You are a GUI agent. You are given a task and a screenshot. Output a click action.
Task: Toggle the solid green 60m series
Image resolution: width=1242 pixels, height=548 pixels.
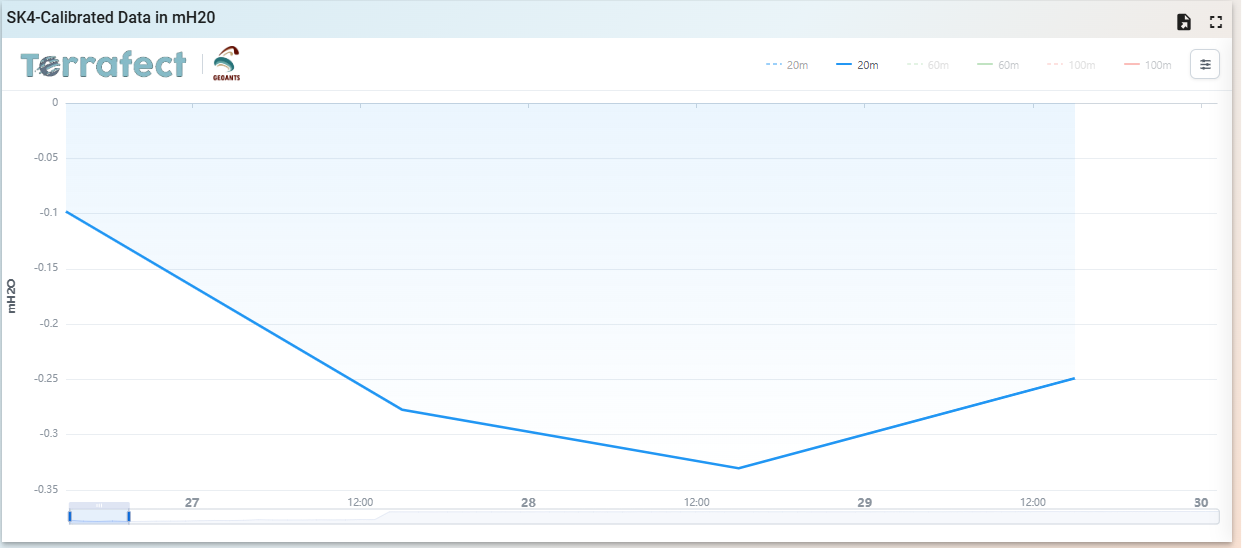(998, 65)
